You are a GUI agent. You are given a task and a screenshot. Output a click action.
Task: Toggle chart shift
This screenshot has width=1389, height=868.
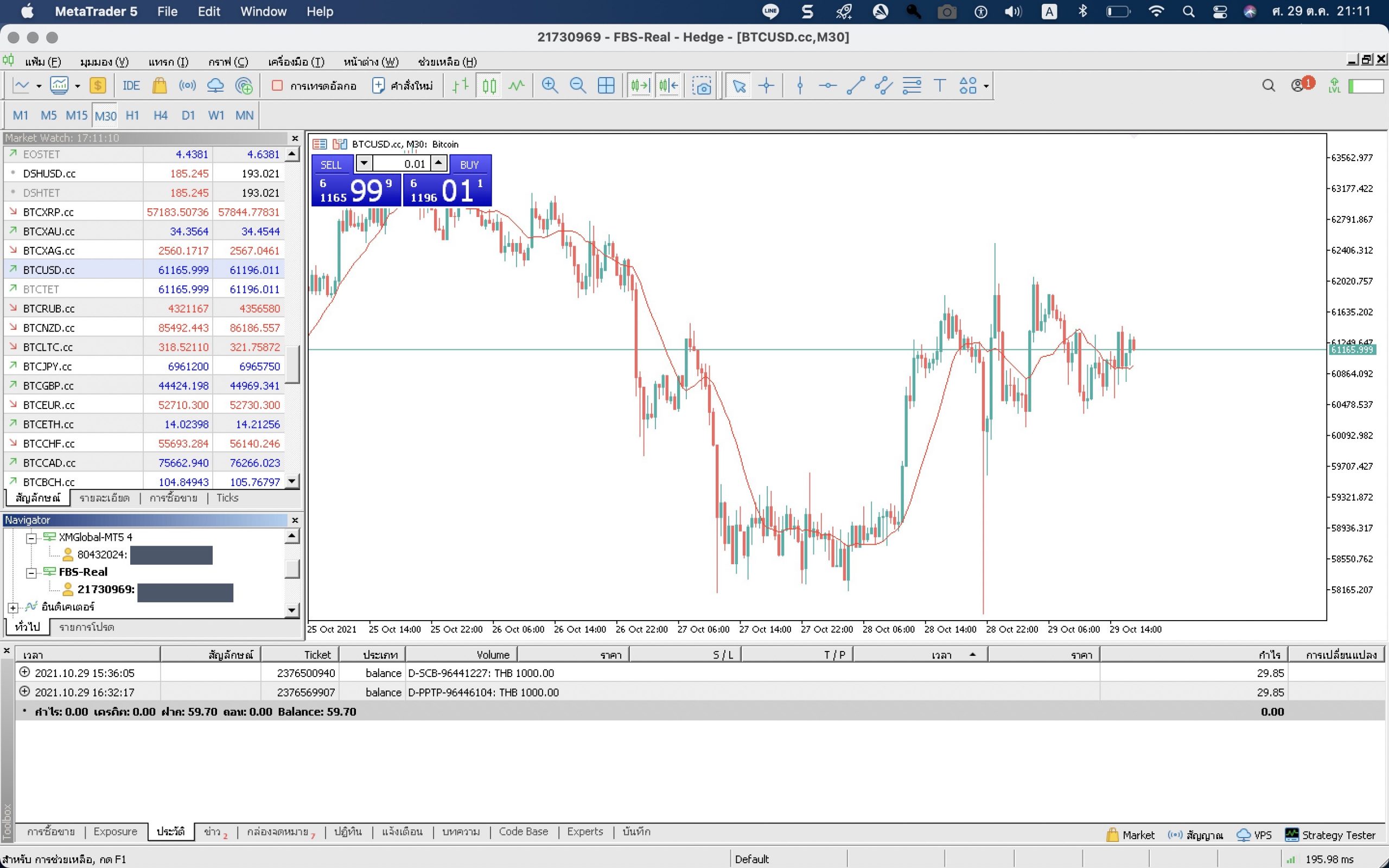point(668,86)
